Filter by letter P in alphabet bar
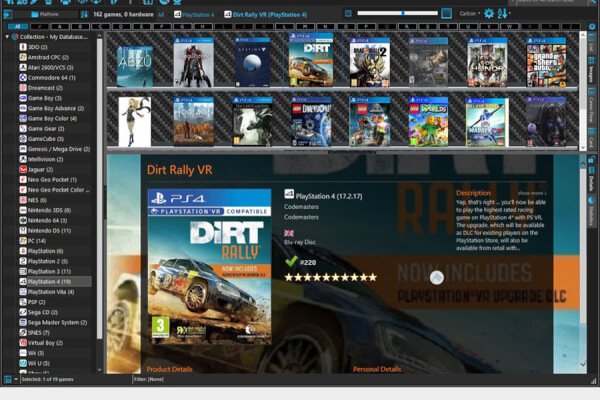This screenshot has width=600, height=400. tap(366, 27)
